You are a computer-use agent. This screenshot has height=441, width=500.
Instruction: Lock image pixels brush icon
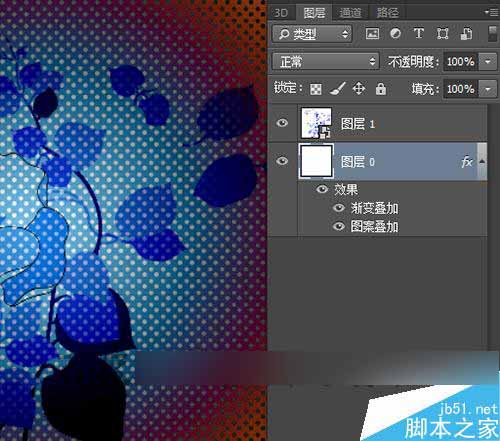338,89
